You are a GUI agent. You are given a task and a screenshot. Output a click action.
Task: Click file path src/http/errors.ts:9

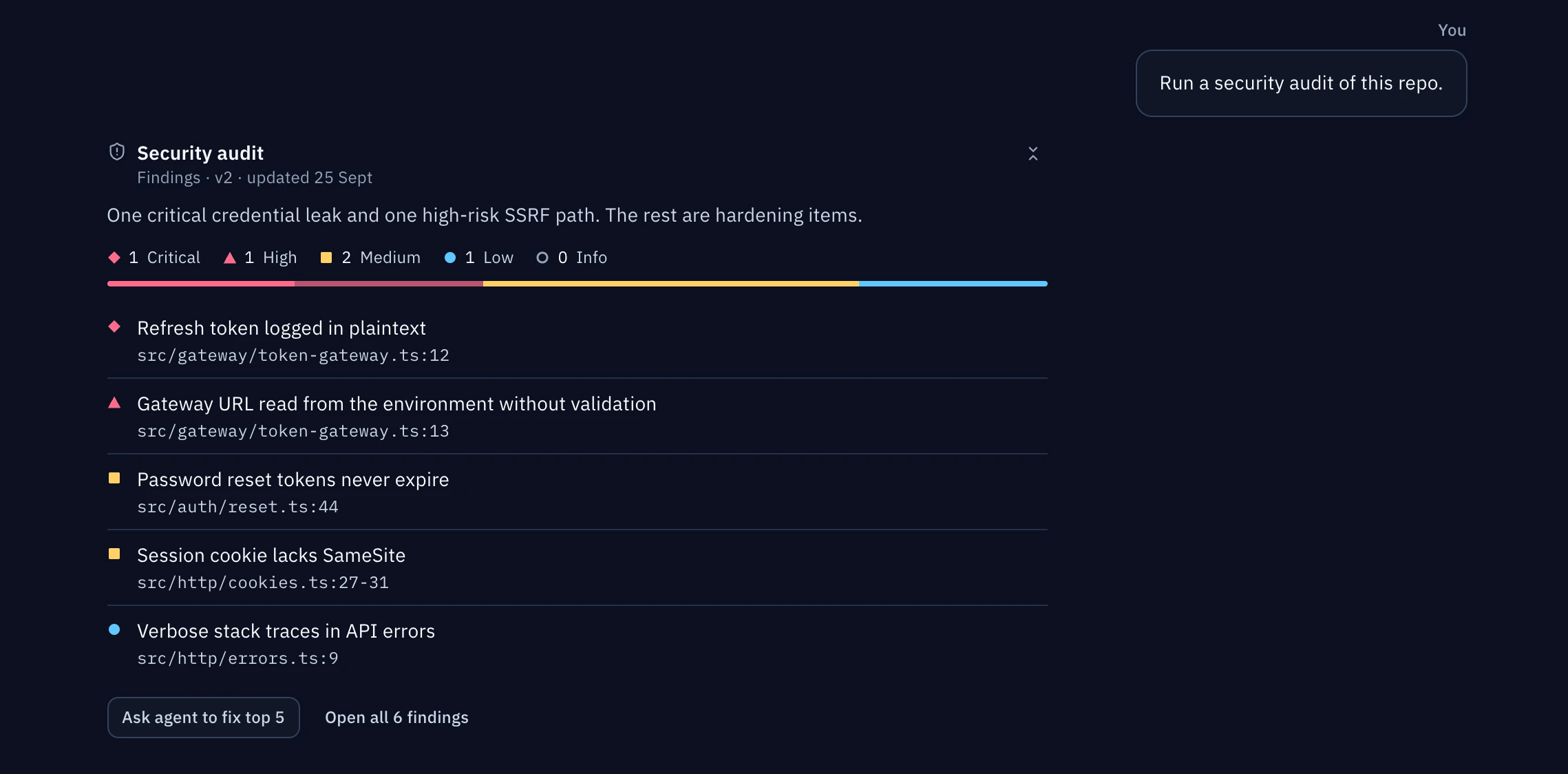[x=237, y=658]
